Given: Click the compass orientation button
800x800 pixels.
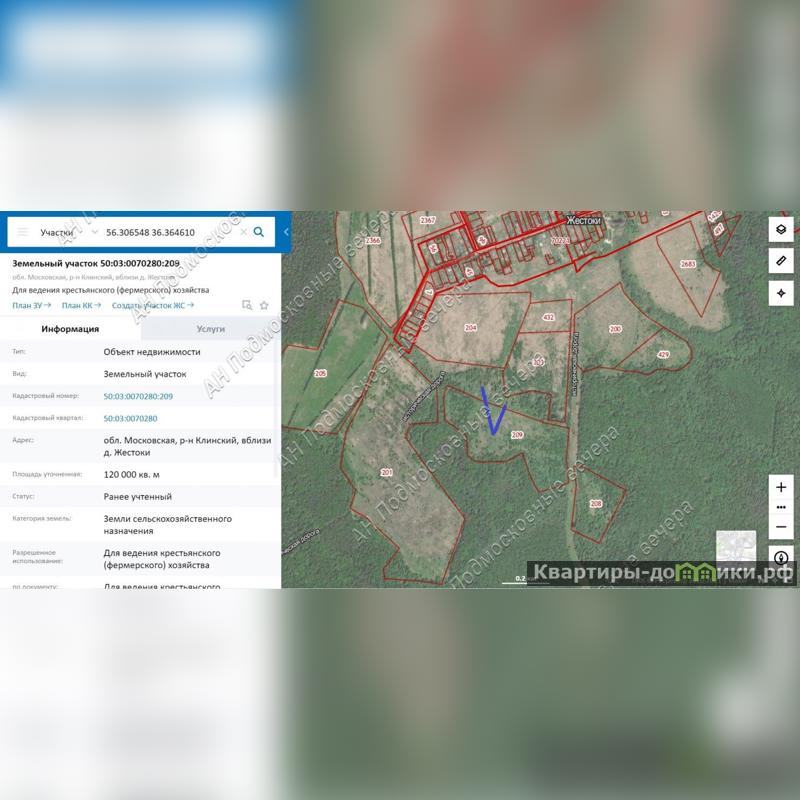Looking at the screenshot, I should pyautogui.click(x=781, y=557).
